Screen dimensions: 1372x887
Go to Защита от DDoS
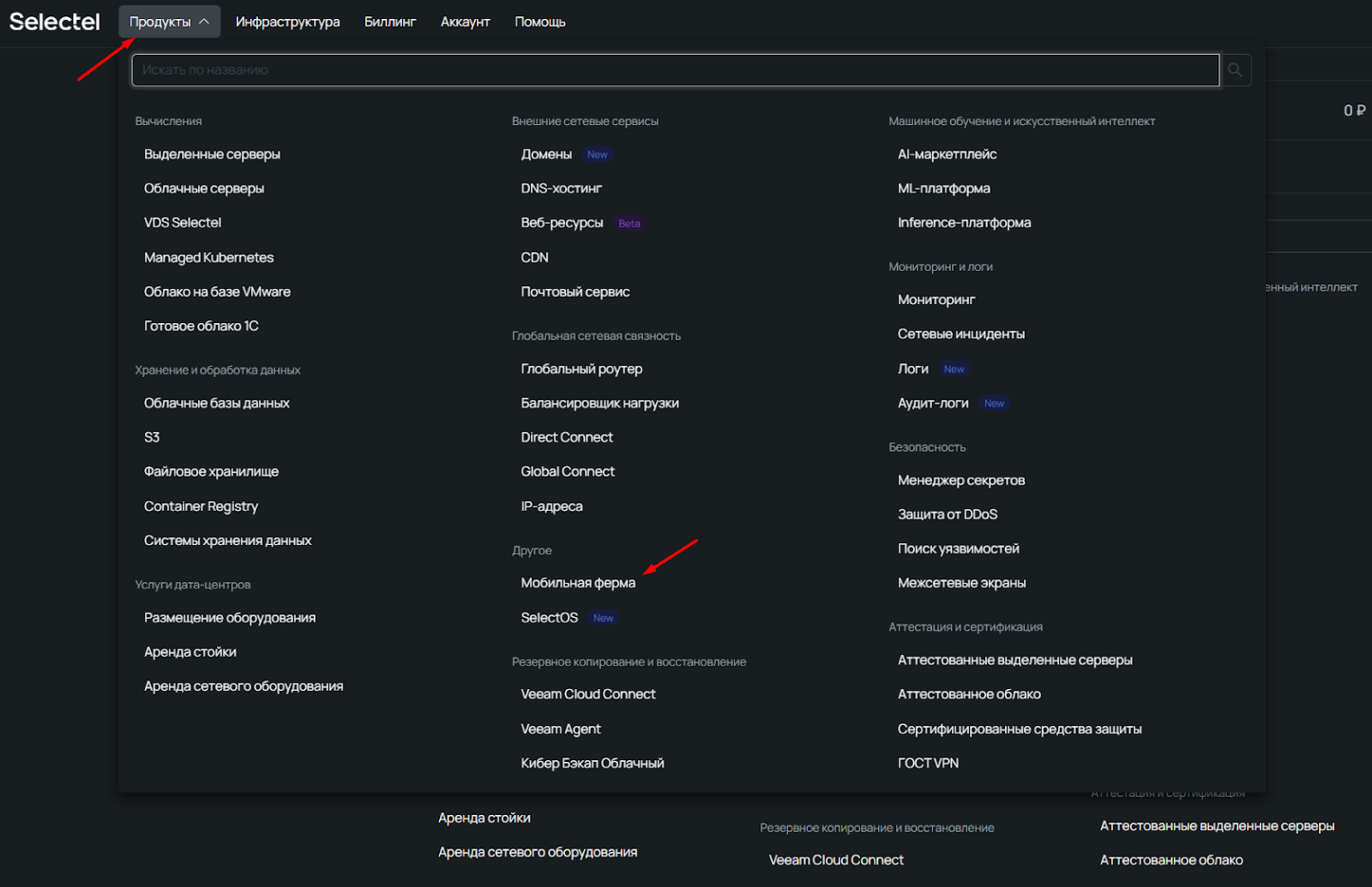tap(946, 515)
